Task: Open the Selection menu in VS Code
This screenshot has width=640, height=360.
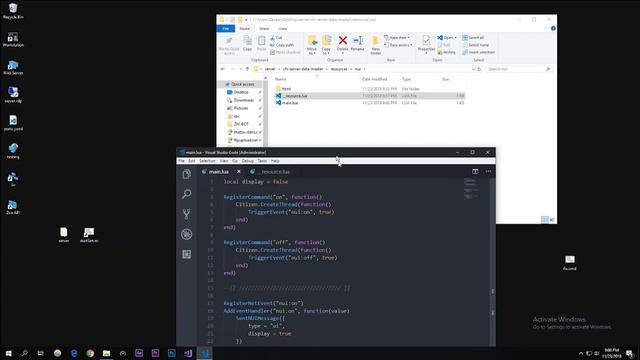Action: [207, 161]
